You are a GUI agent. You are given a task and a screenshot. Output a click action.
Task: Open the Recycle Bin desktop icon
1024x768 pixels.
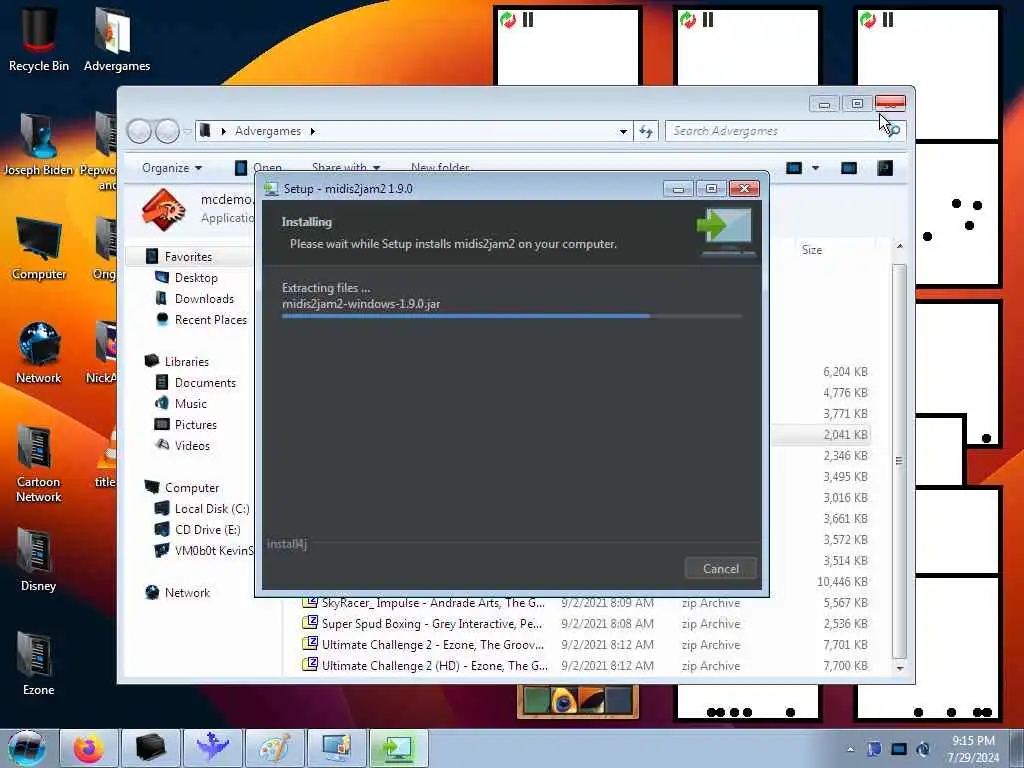click(x=39, y=39)
